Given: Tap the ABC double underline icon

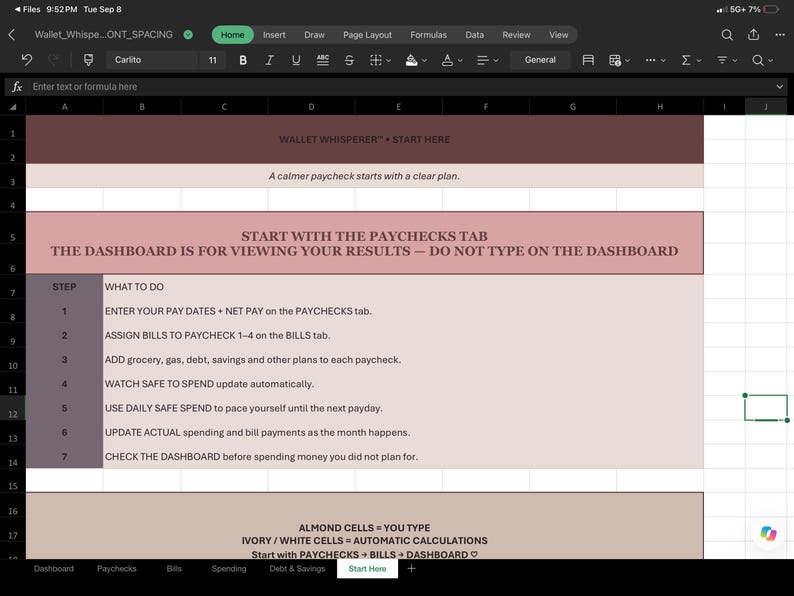Looking at the screenshot, I should point(323,60).
